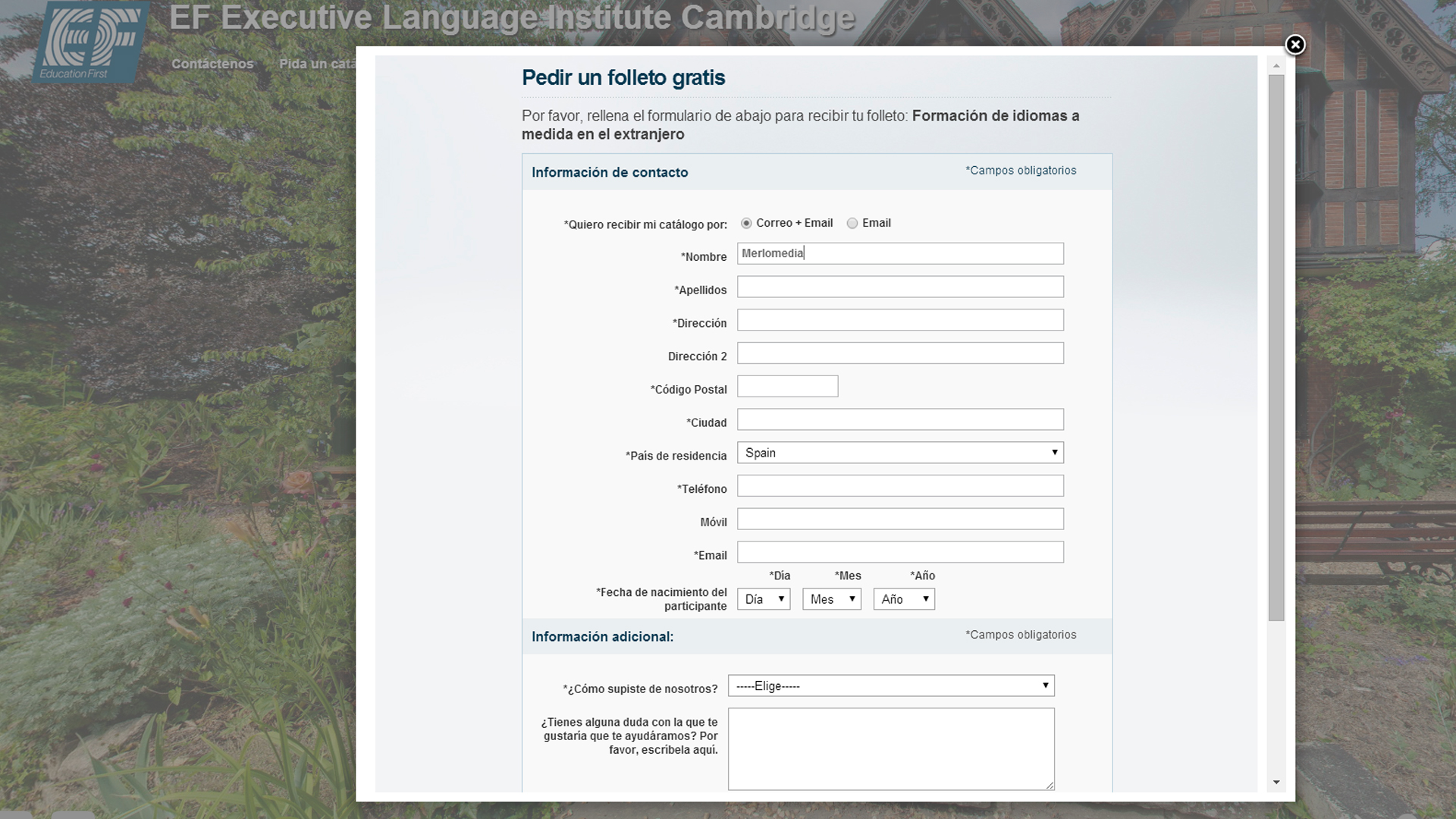This screenshot has height=819, width=1456.
Task: Close the brochure request popup
Action: (x=1294, y=45)
